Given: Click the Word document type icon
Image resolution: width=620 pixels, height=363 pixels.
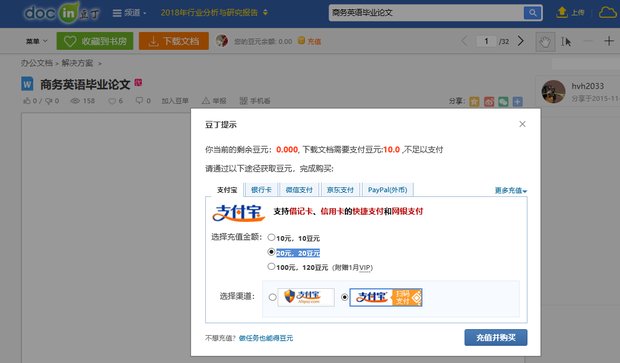Looking at the screenshot, I should point(27,84).
